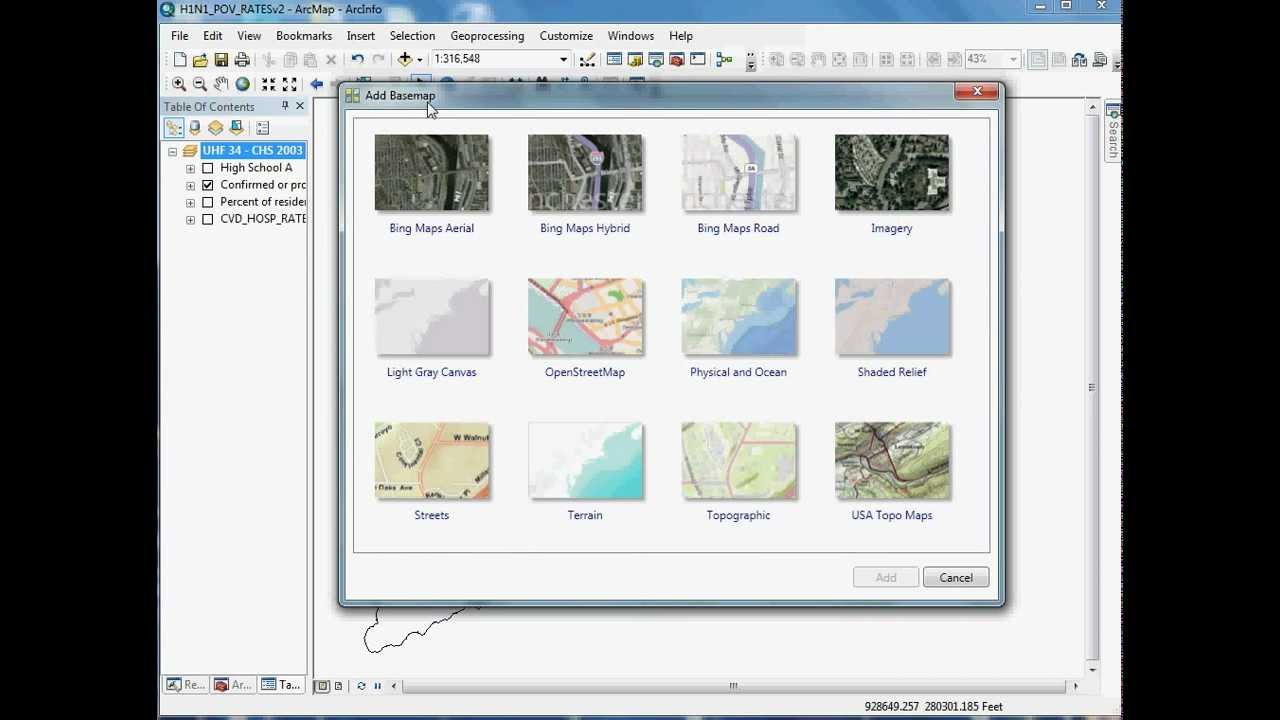Enable the CVD_HOSP_RATE layer checkbox
The width and height of the screenshot is (1280, 720).
click(208, 219)
